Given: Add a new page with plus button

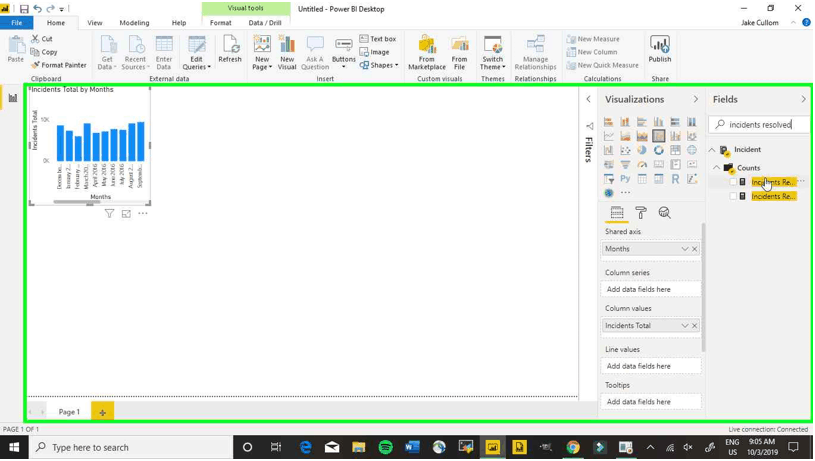Looking at the screenshot, I should [x=102, y=412].
